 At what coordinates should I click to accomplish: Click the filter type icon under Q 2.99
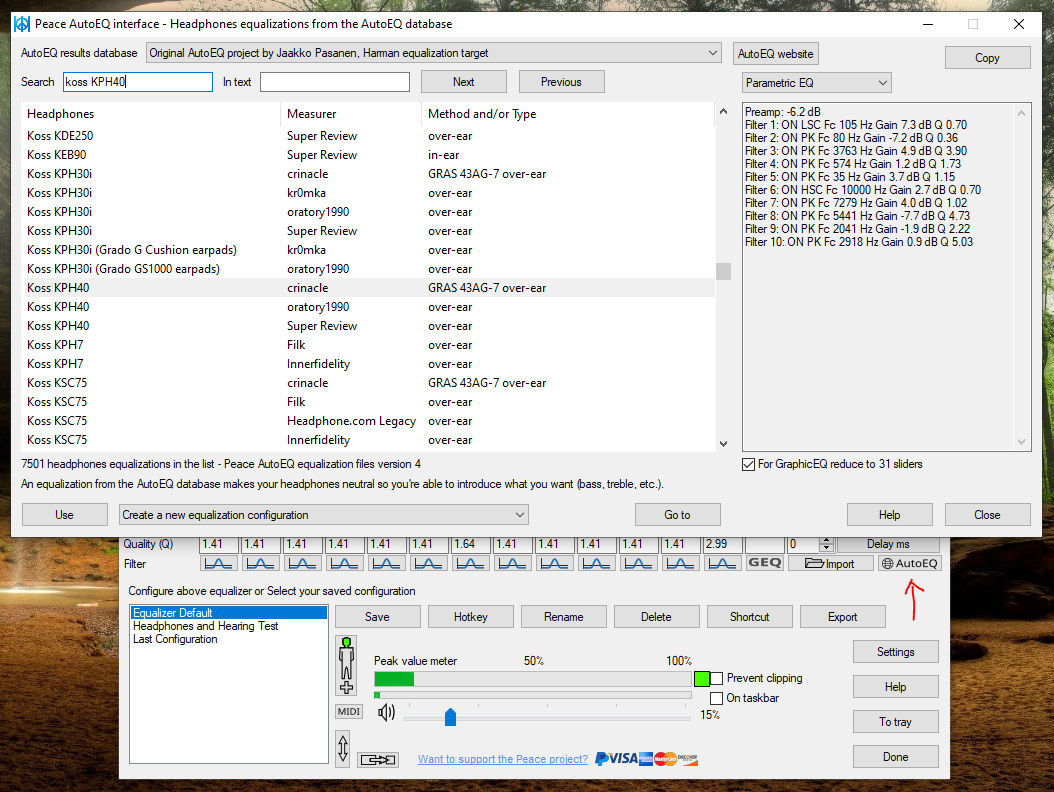click(x=722, y=563)
